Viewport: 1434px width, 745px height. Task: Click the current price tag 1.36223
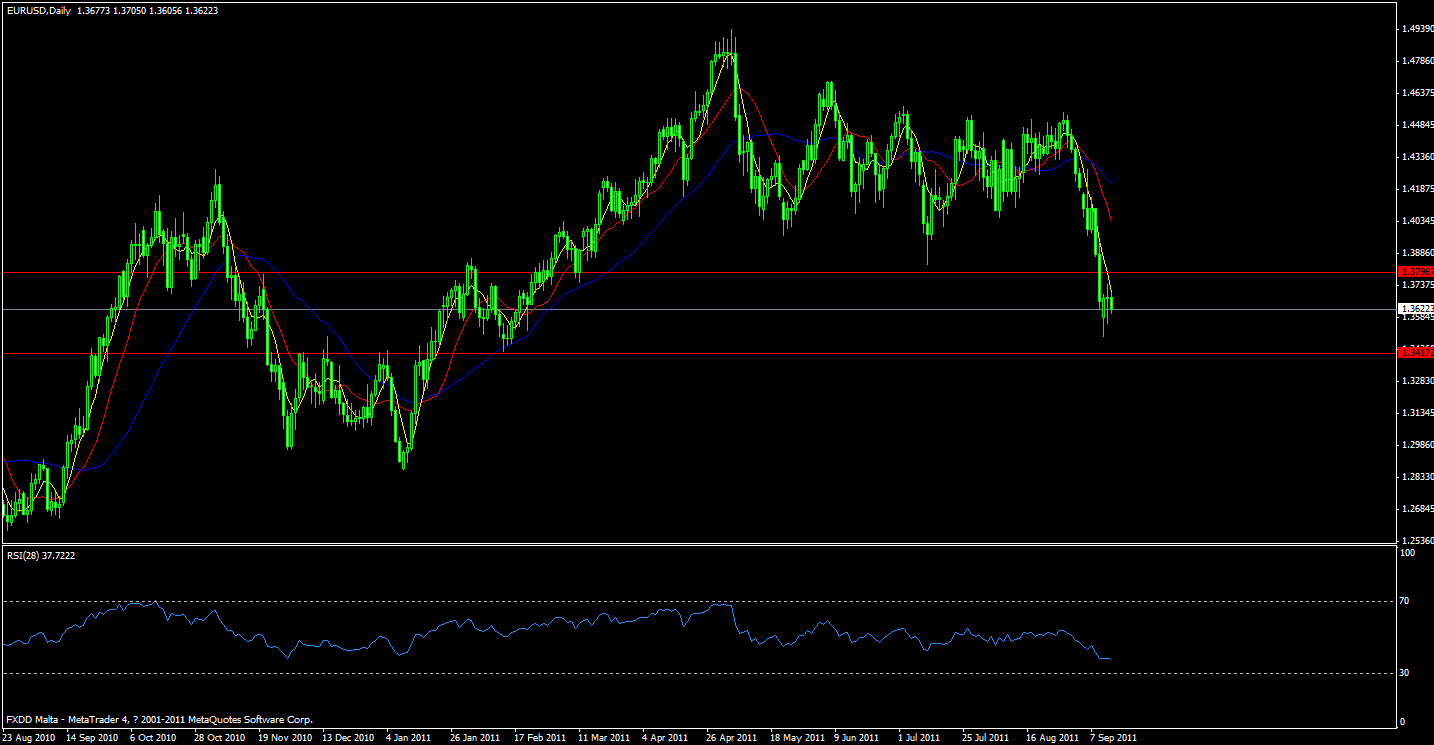(x=1413, y=308)
